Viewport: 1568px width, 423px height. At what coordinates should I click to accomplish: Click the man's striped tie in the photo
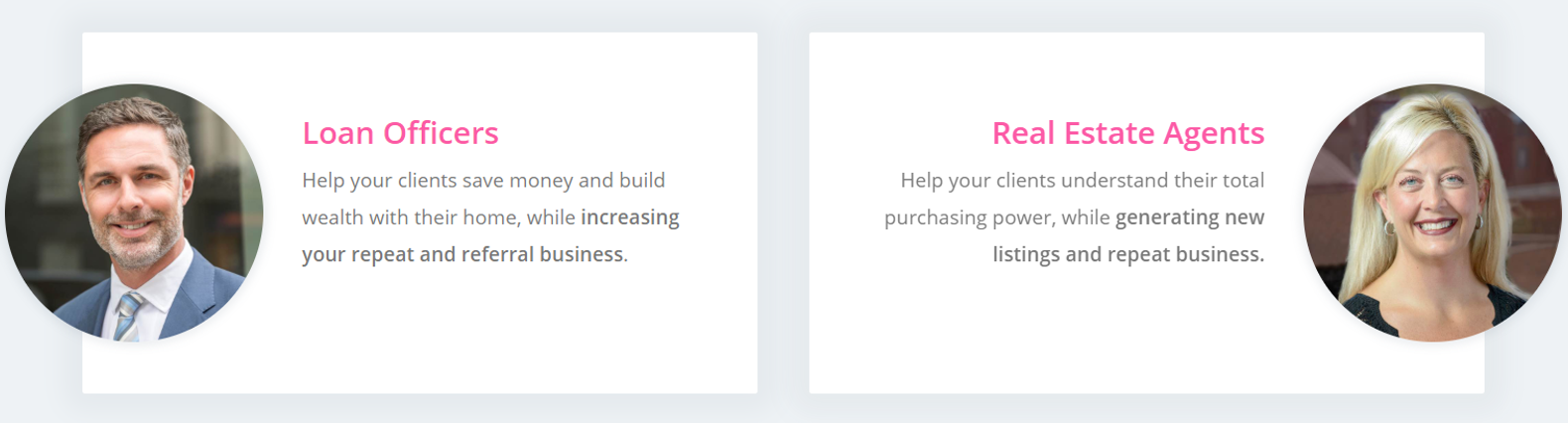tap(128, 316)
